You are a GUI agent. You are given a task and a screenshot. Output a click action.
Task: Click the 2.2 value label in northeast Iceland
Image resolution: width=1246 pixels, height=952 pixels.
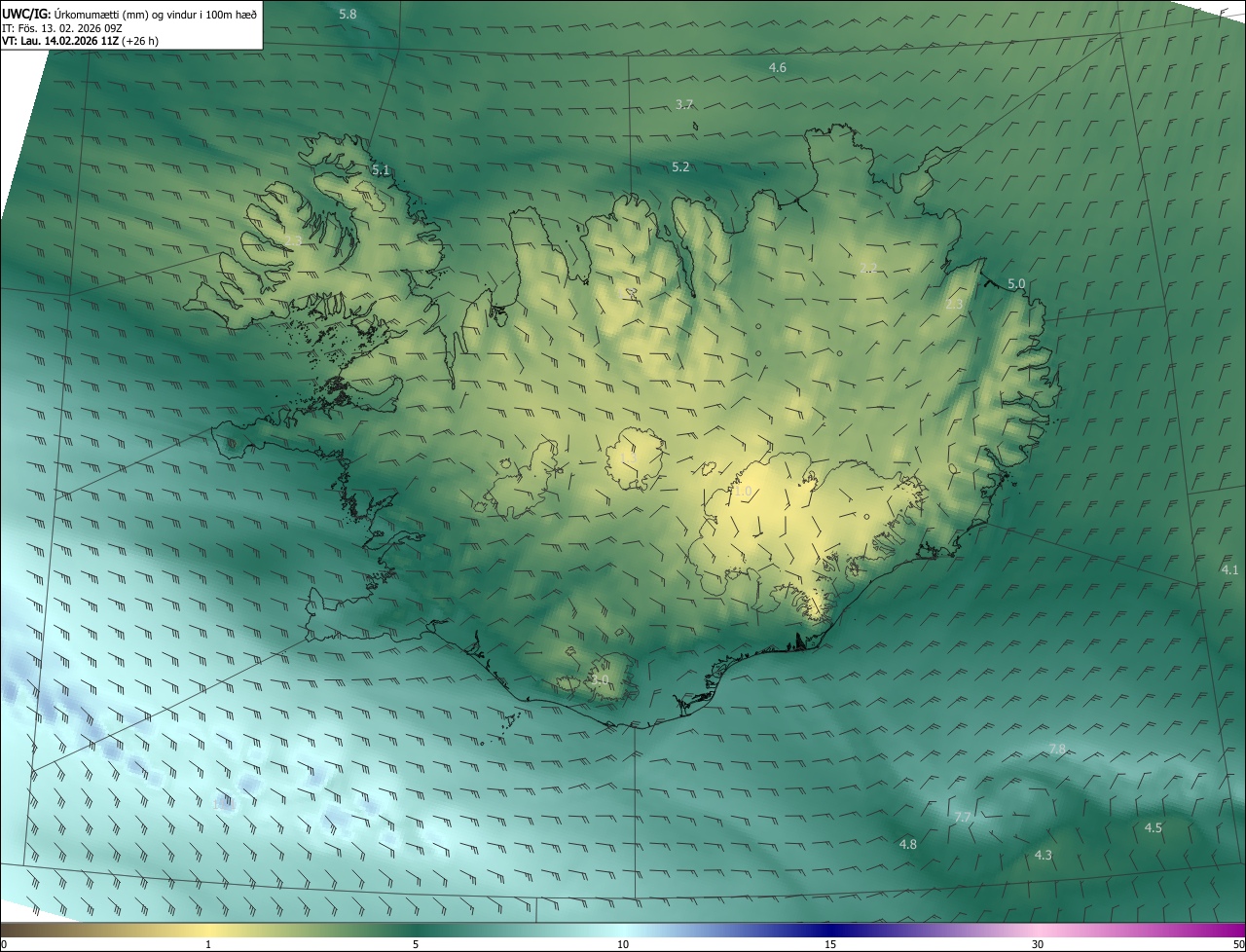tap(869, 268)
